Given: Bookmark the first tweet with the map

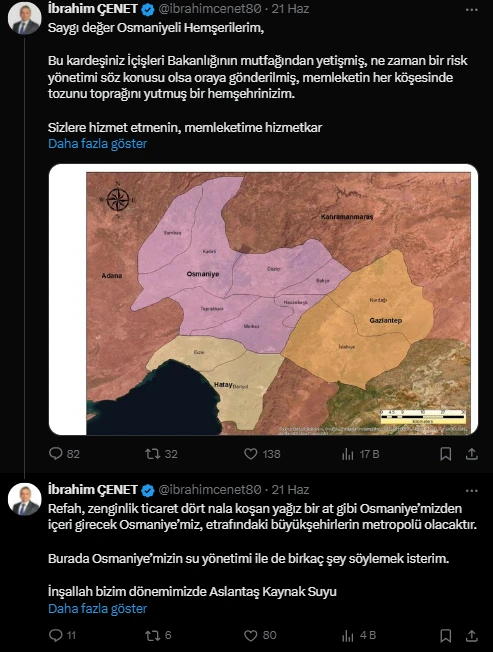Looking at the screenshot, I should pos(446,454).
